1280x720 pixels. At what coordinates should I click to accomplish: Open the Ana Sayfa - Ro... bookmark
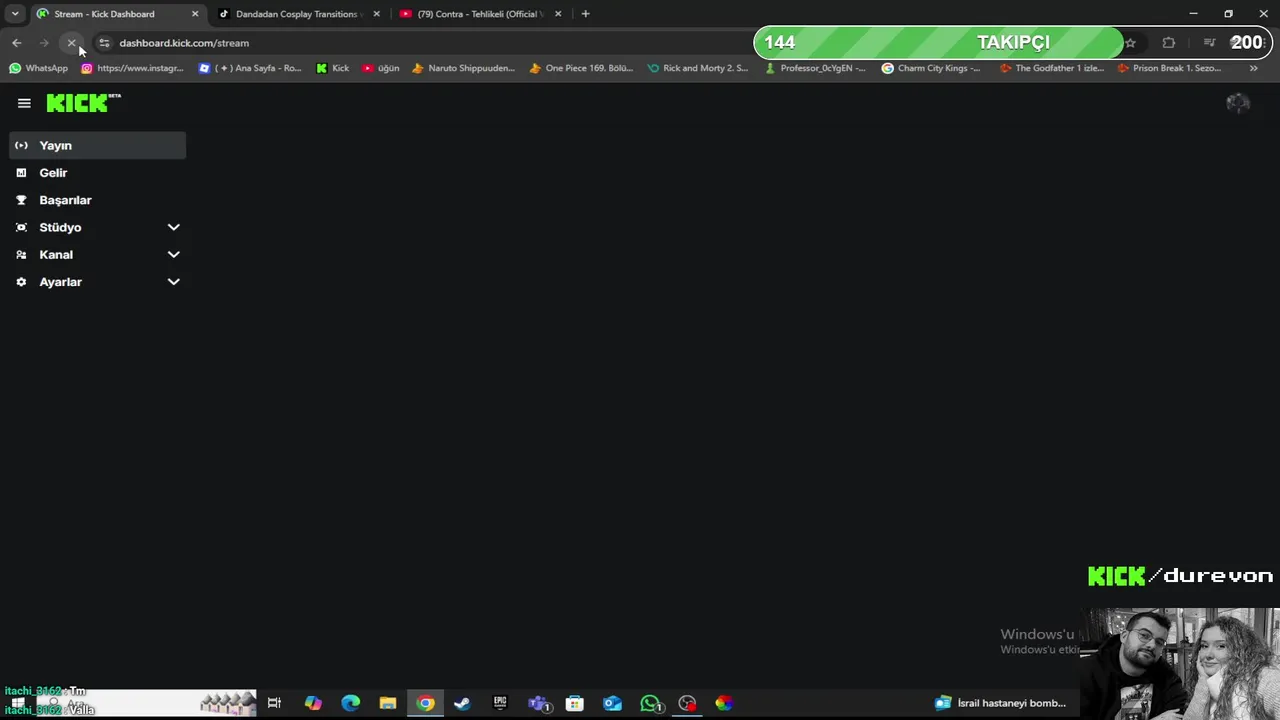tap(250, 68)
